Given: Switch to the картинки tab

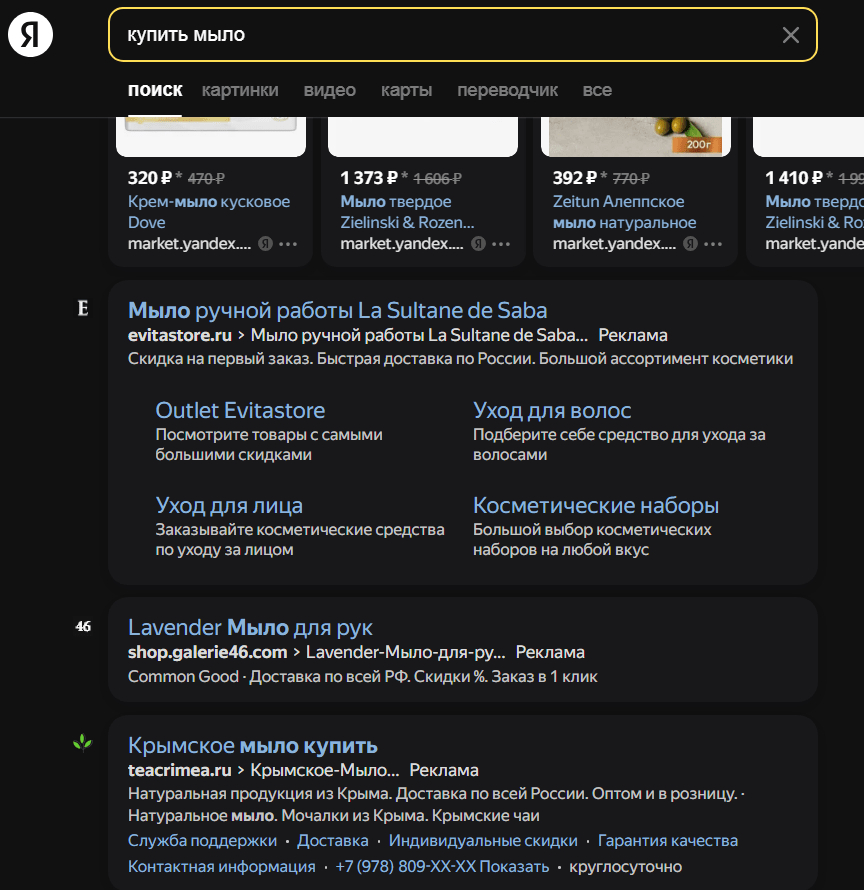Looking at the screenshot, I should pos(240,90).
